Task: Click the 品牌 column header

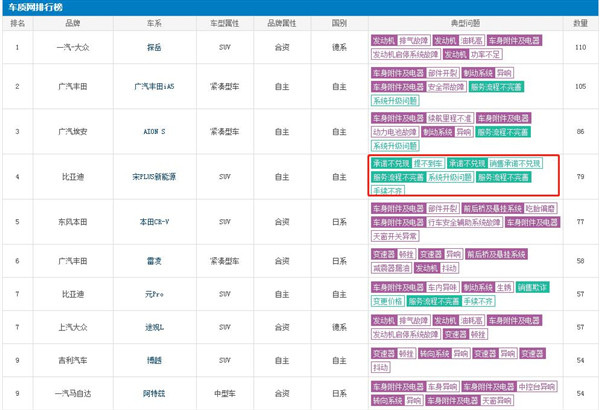Action: coord(73,23)
